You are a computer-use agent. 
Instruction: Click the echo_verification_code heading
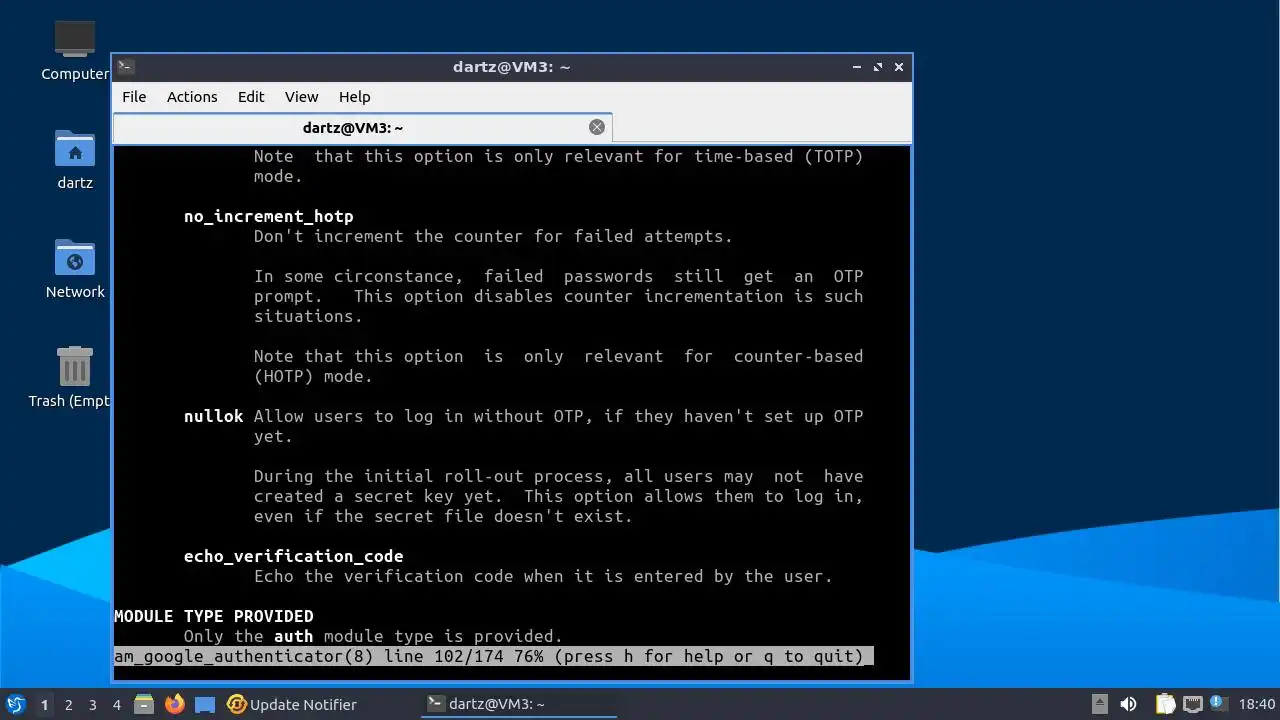tap(294, 556)
